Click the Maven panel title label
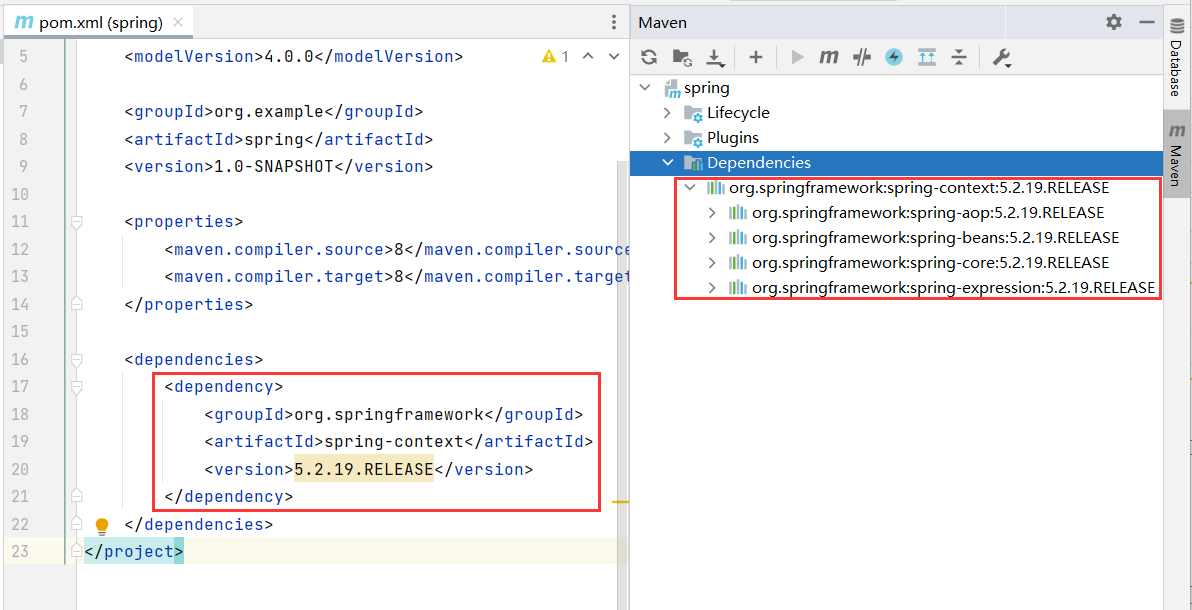 [663, 23]
